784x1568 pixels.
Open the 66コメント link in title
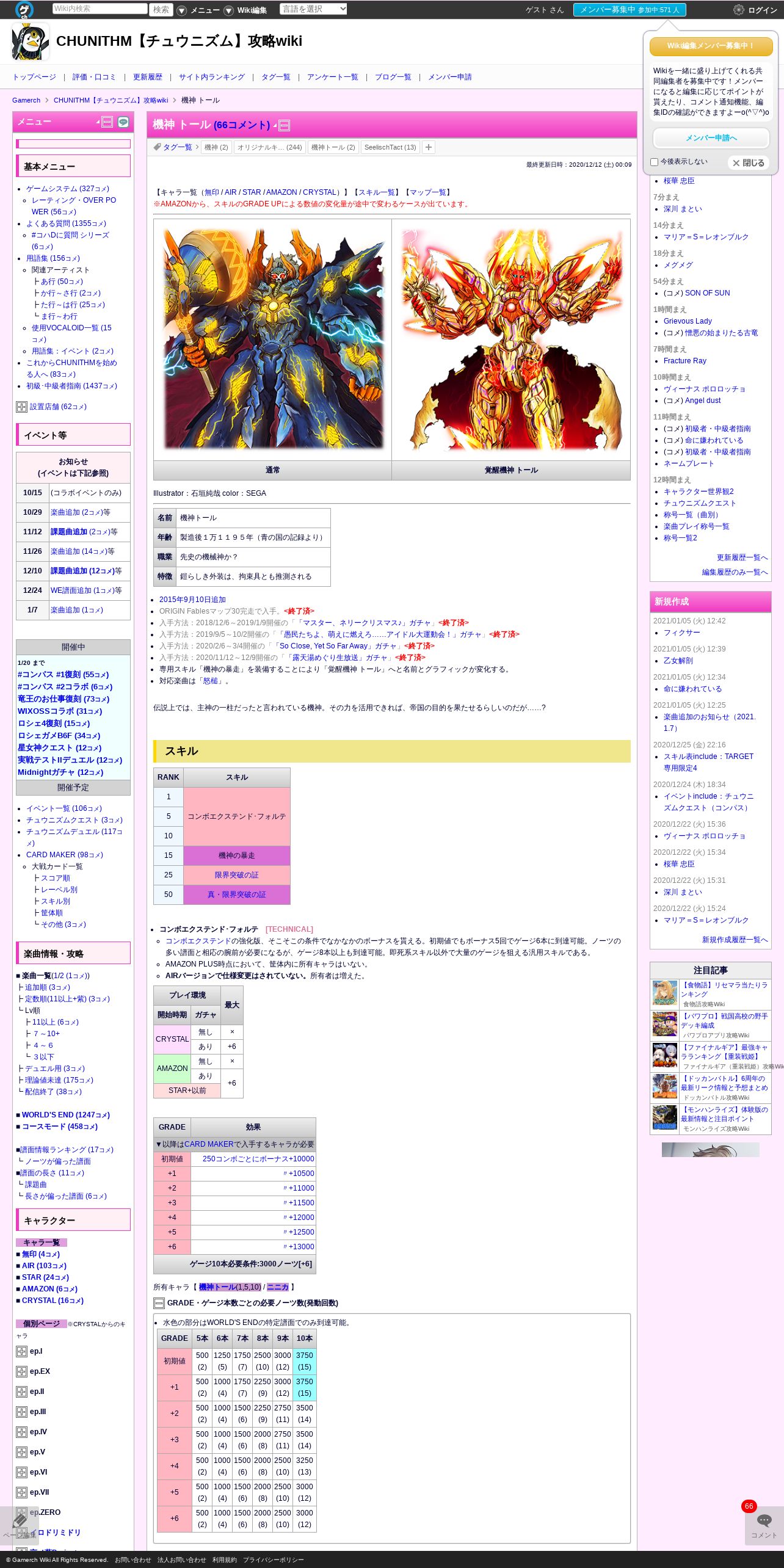point(242,125)
